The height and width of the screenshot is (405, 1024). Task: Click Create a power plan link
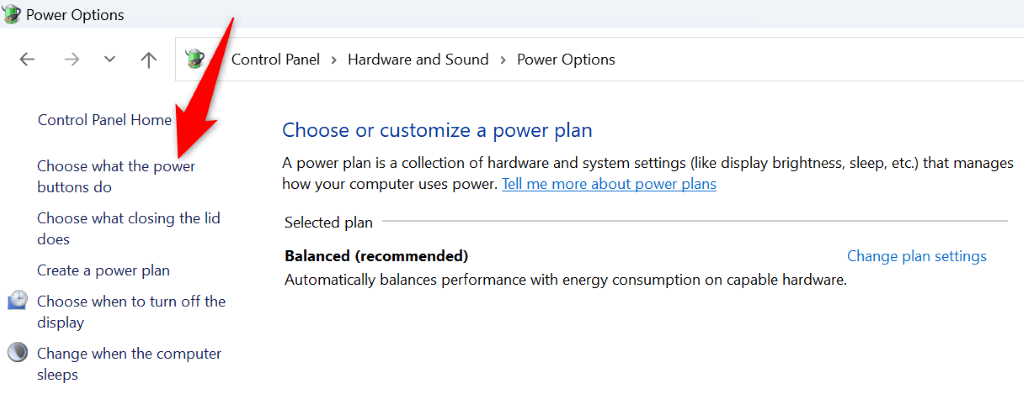[103, 270]
